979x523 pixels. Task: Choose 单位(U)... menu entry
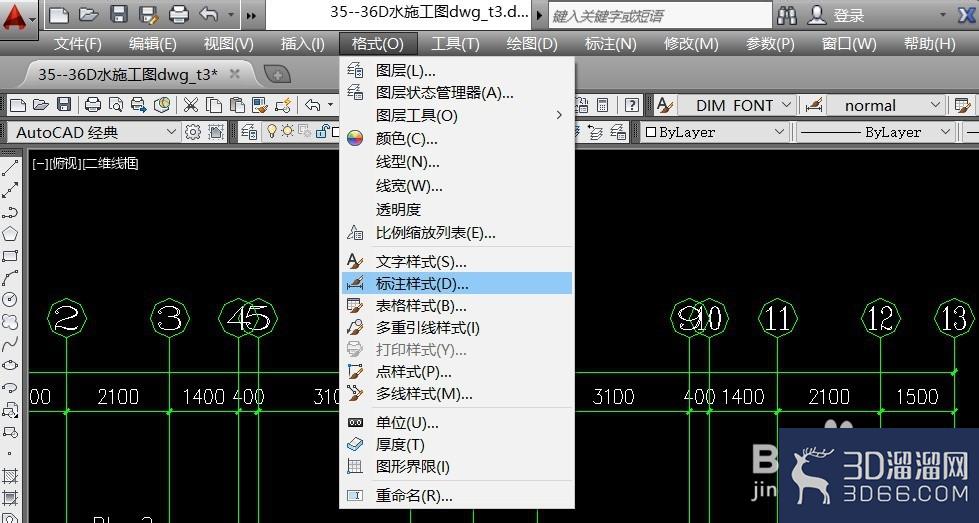tap(457, 423)
